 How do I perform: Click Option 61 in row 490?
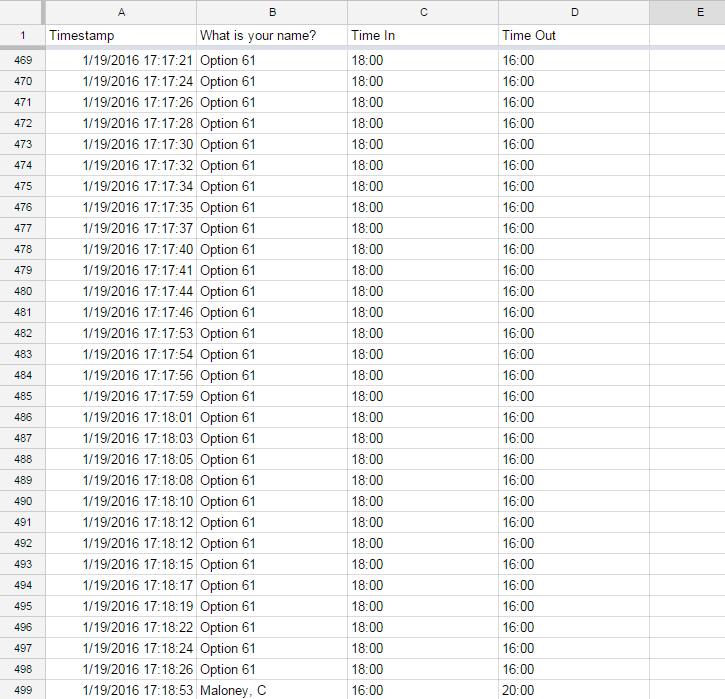coord(272,501)
